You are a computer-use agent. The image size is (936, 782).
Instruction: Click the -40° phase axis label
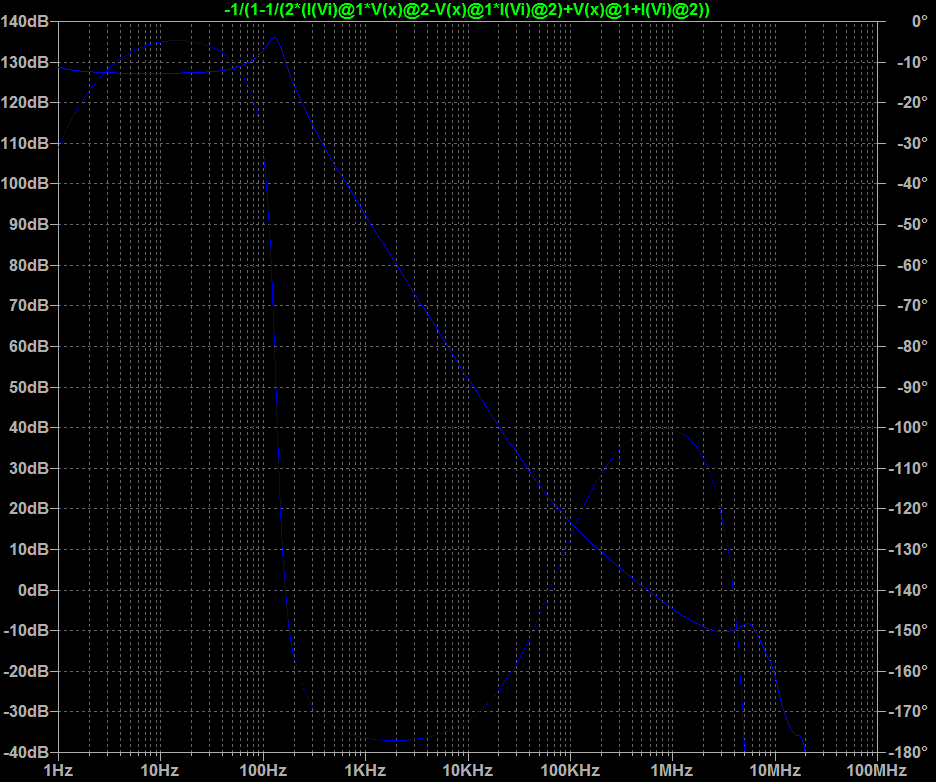click(912, 183)
